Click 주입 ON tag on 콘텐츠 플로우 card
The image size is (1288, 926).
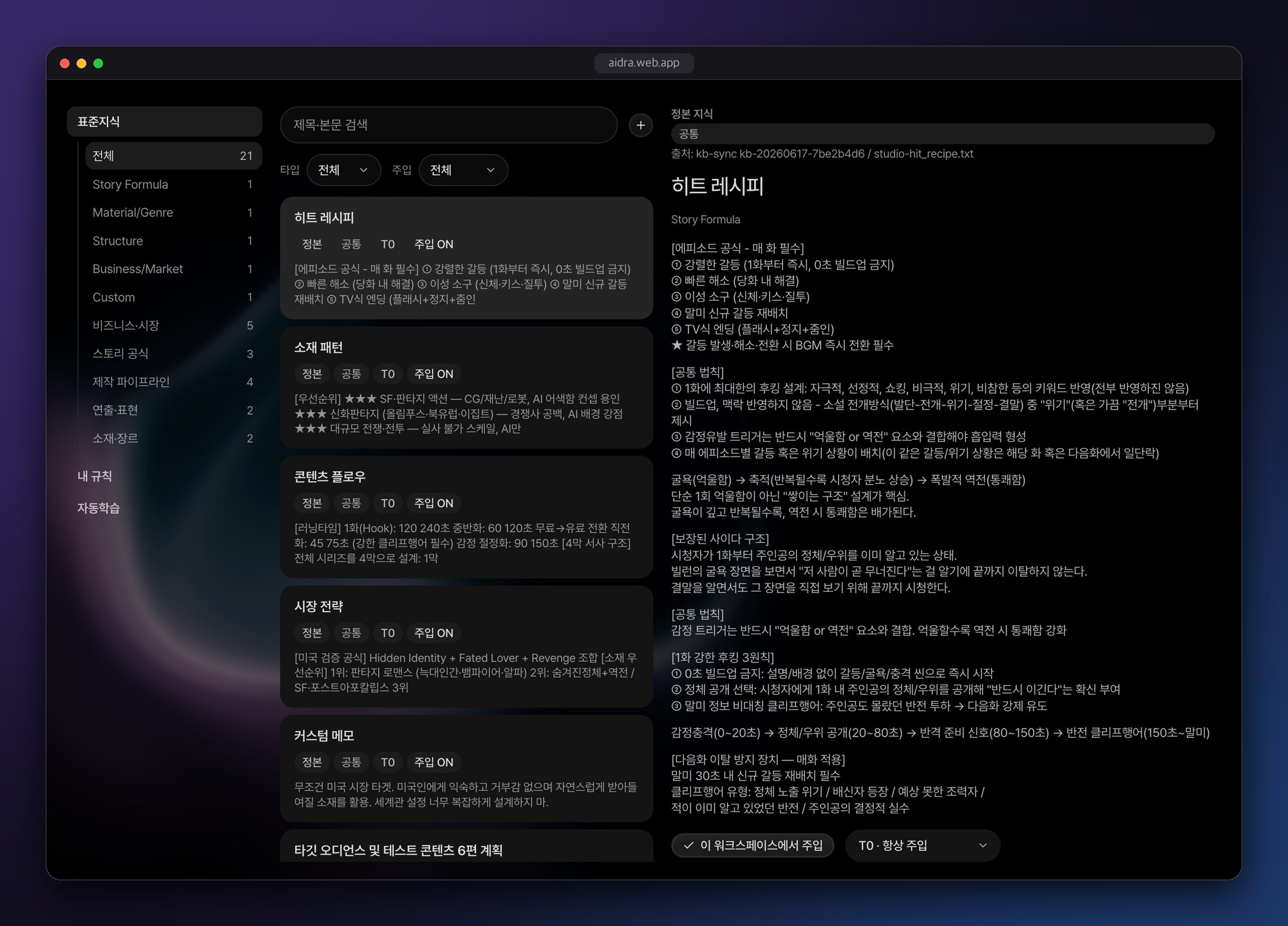(433, 503)
